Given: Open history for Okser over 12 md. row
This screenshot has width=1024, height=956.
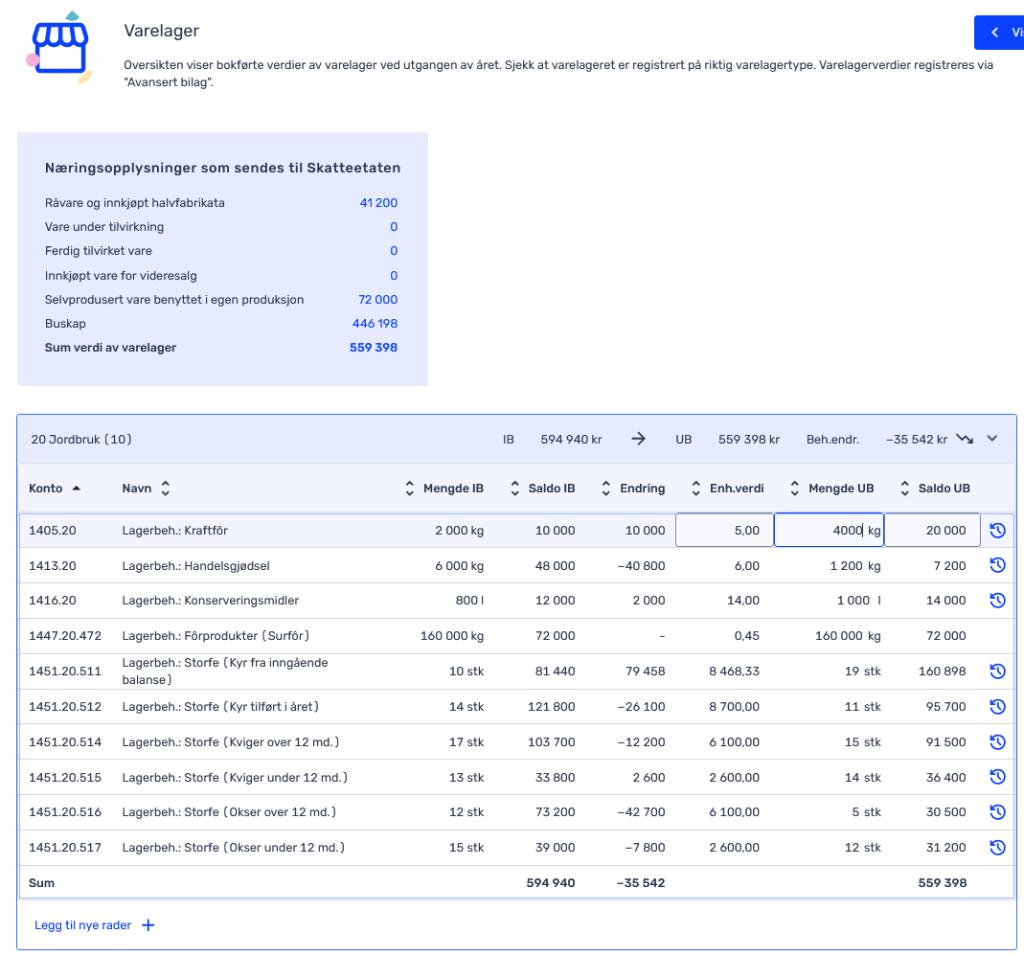Looking at the screenshot, I should [997, 812].
